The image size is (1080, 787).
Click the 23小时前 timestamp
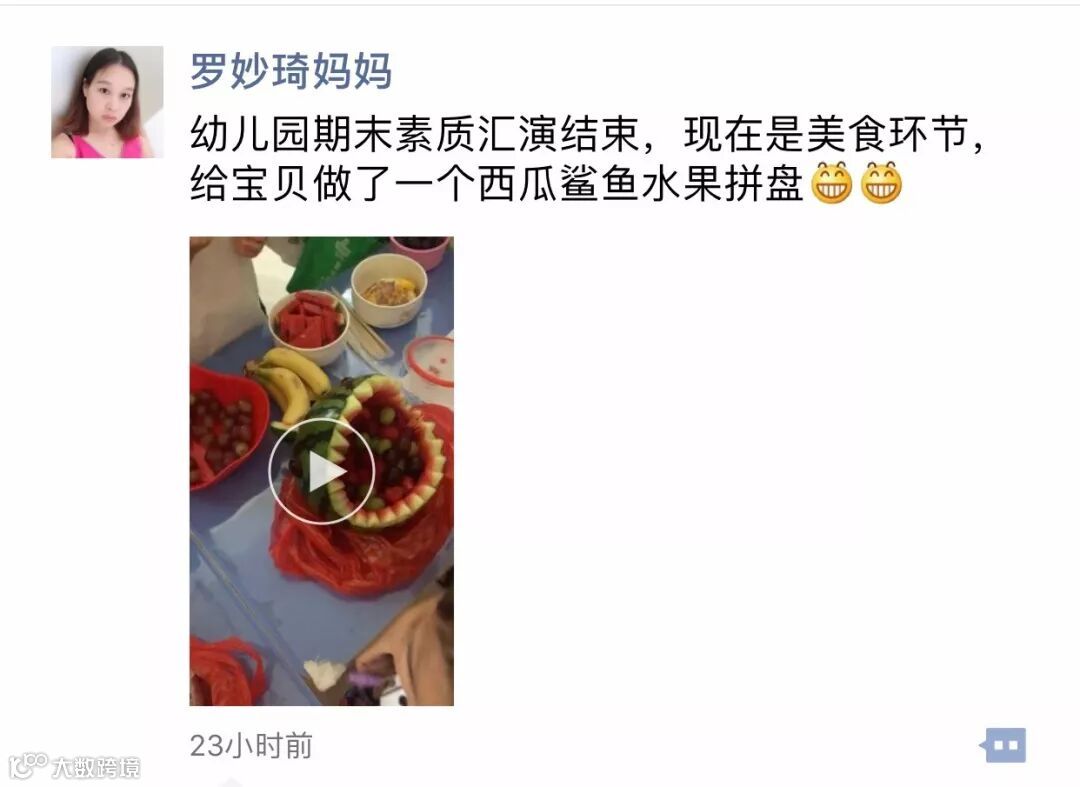pyautogui.click(x=251, y=746)
